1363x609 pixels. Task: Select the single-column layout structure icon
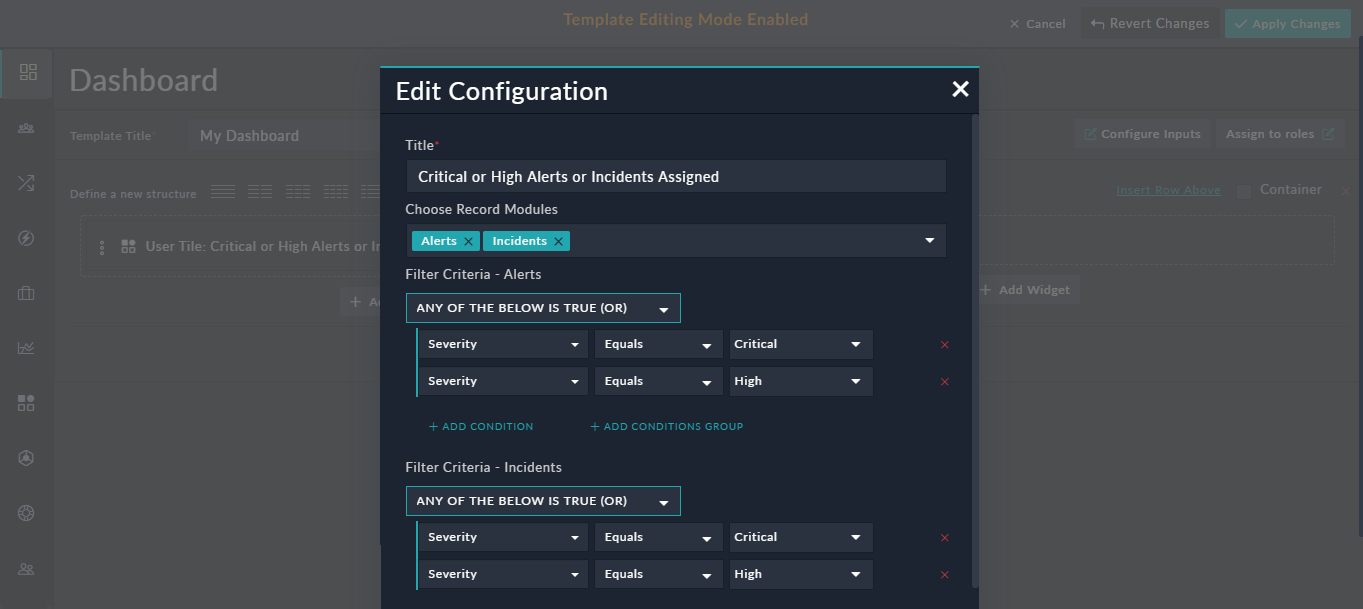coord(222,191)
